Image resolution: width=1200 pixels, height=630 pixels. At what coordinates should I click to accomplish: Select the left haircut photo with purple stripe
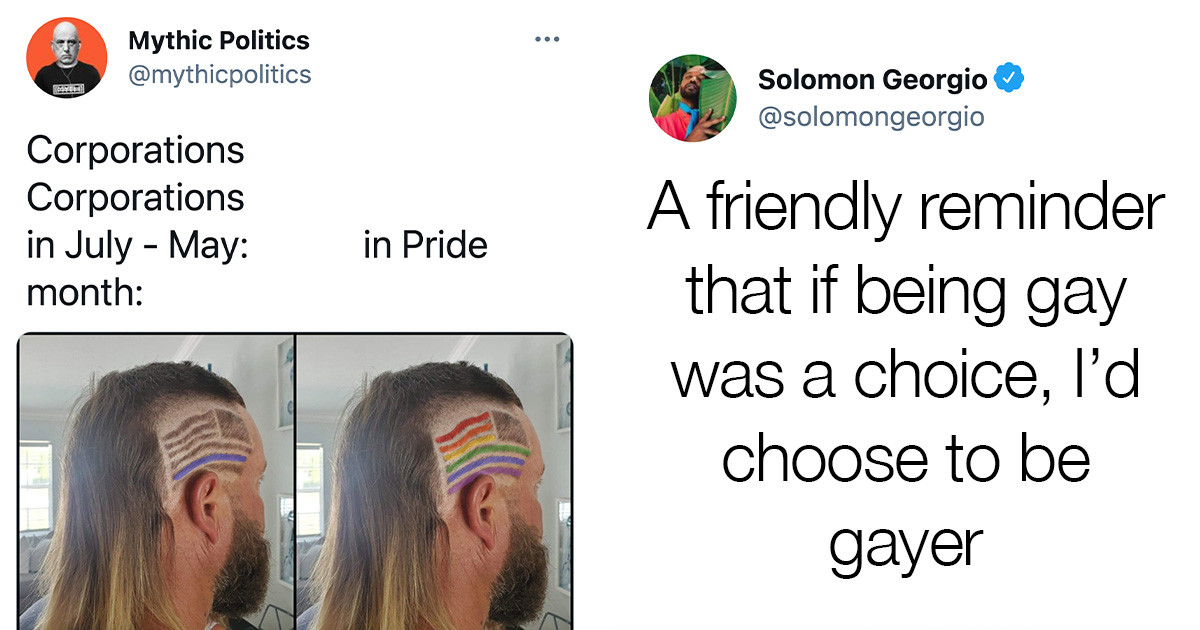(155, 480)
